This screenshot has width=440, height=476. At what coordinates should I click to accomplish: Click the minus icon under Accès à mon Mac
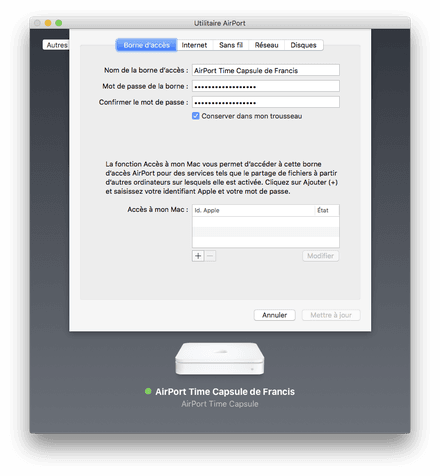[210, 256]
